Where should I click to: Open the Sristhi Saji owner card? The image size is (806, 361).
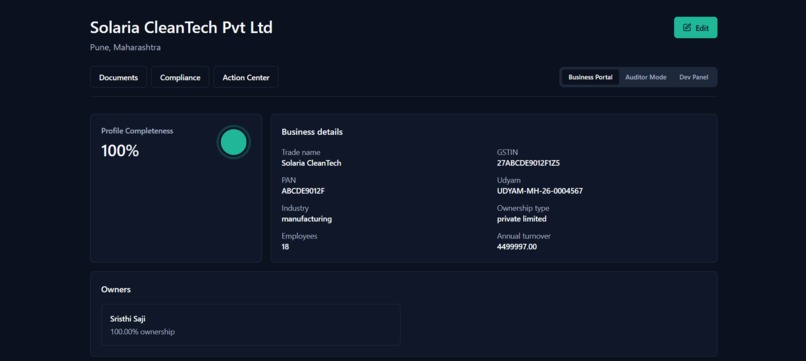tap(251, 324)
